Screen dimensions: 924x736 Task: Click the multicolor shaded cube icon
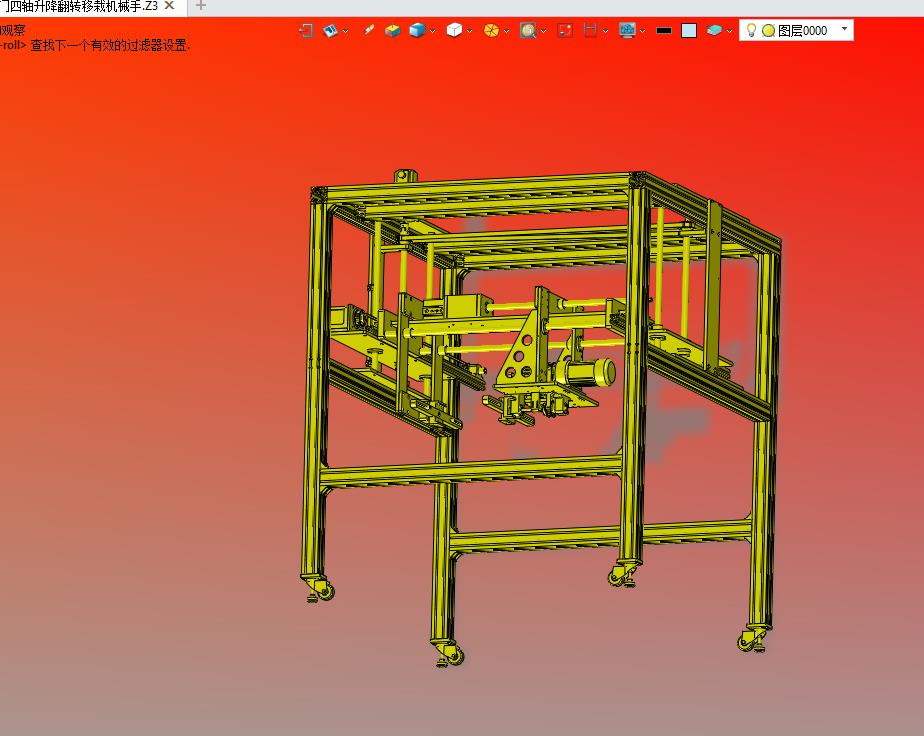[x=392, y=30]
